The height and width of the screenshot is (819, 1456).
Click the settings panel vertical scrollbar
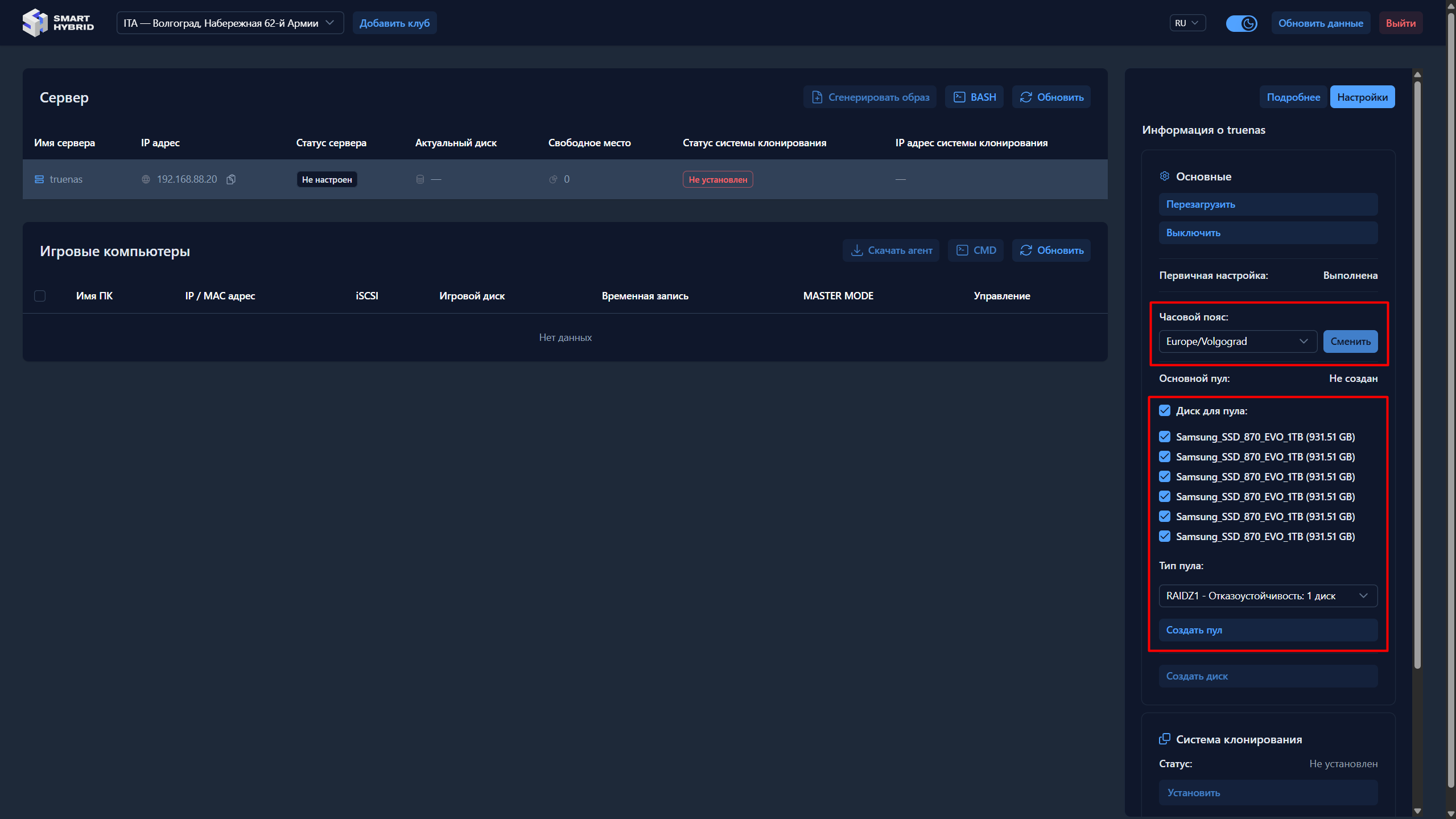pyautogui.click(x=1417, y=376)
